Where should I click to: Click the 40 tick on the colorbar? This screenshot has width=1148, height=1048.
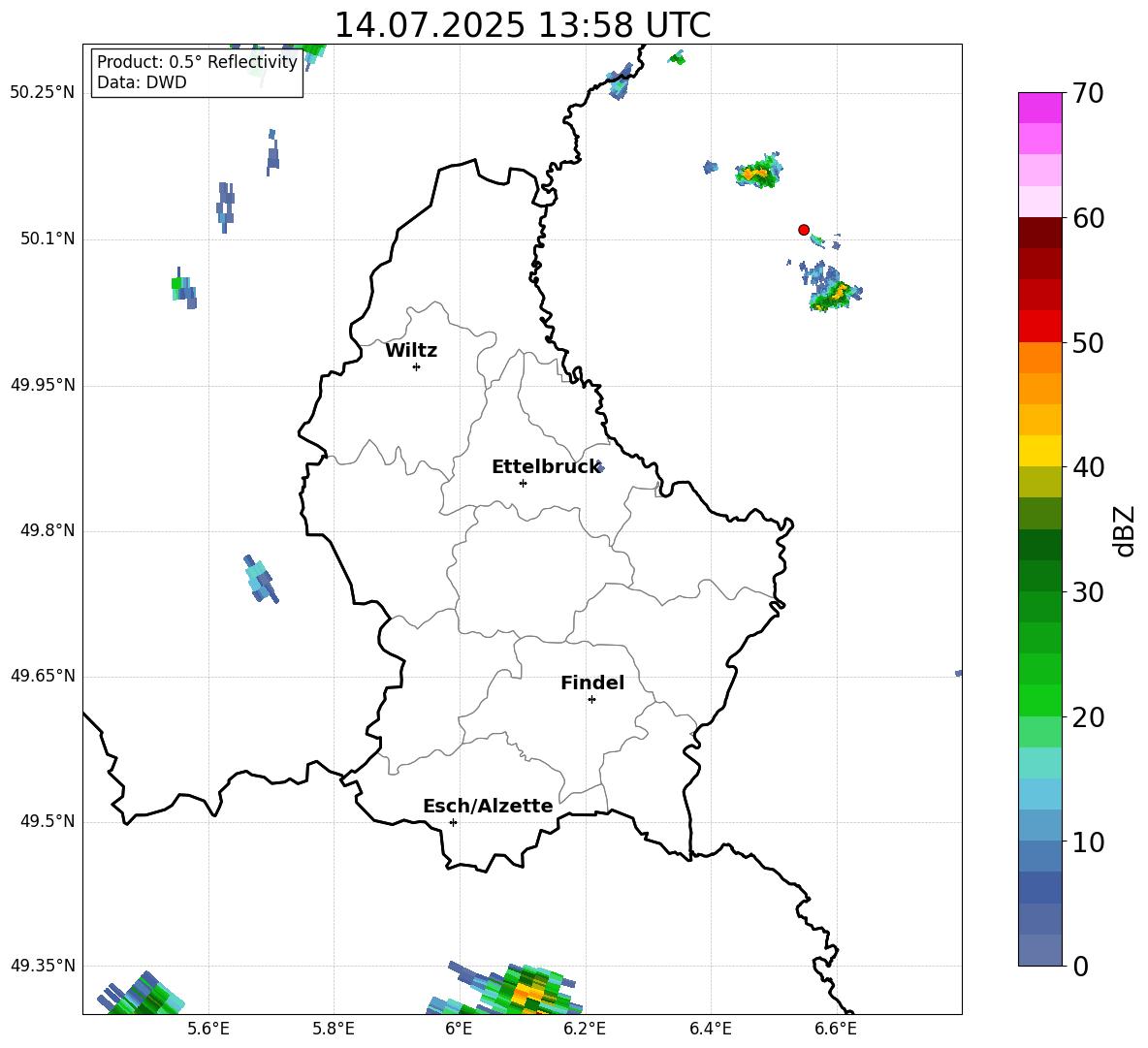1088,467
